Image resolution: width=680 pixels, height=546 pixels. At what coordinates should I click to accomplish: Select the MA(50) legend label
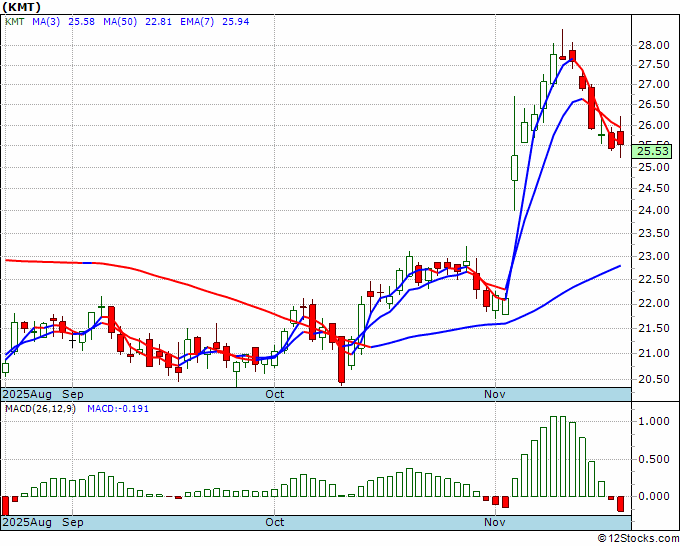(120, 22)
